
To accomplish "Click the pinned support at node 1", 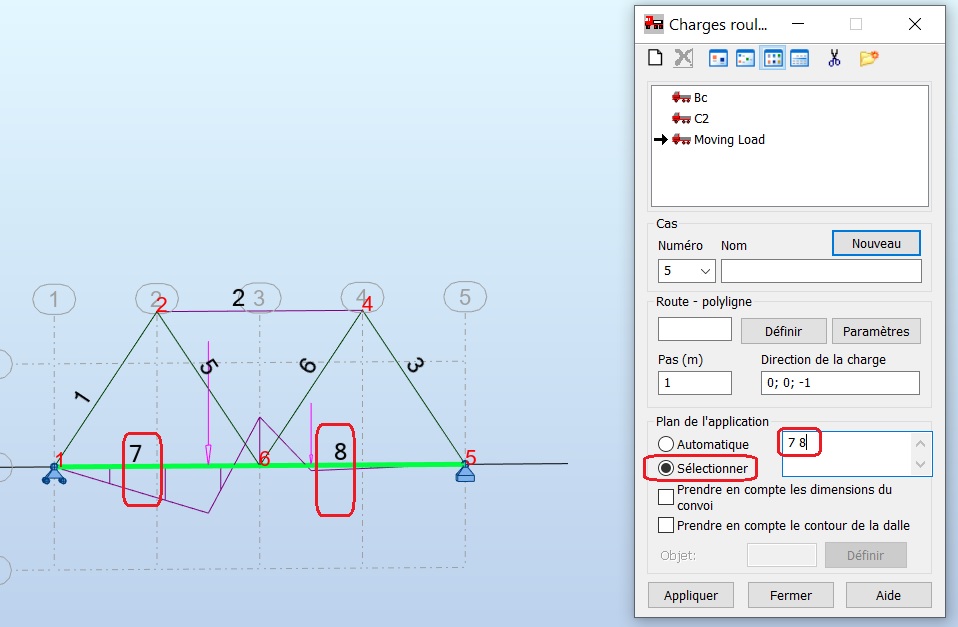I will (x=54, y=474).
